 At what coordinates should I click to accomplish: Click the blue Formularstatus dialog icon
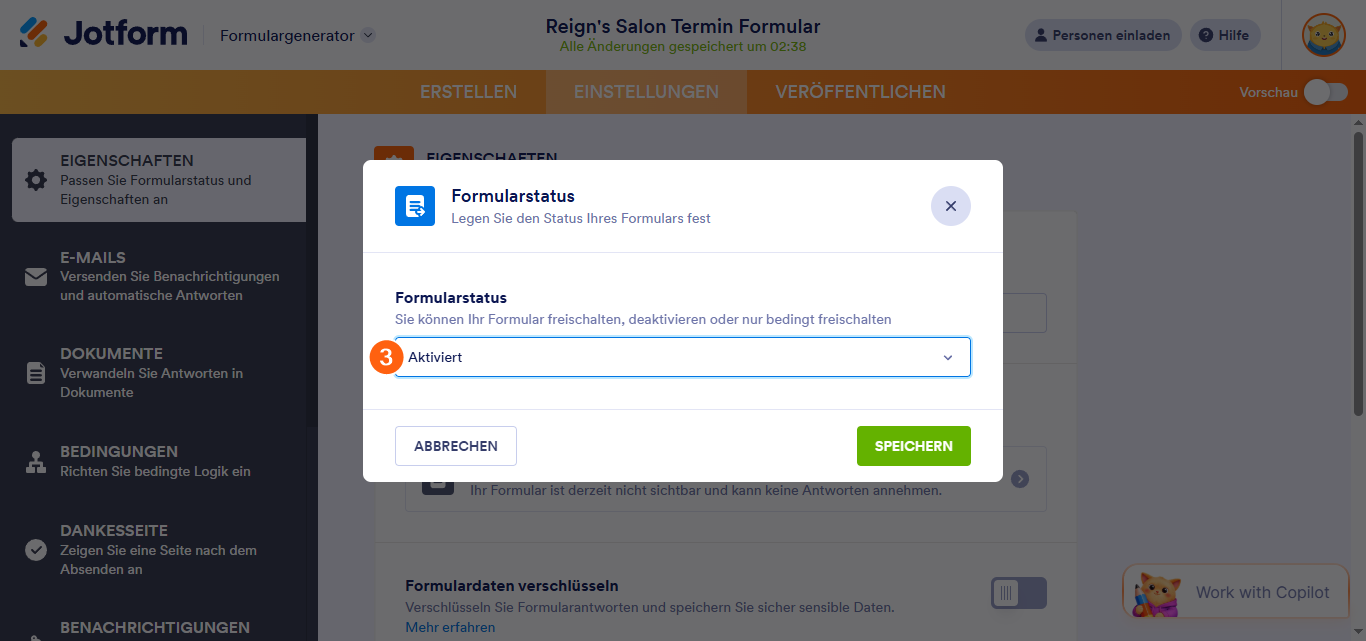(415, 205)
